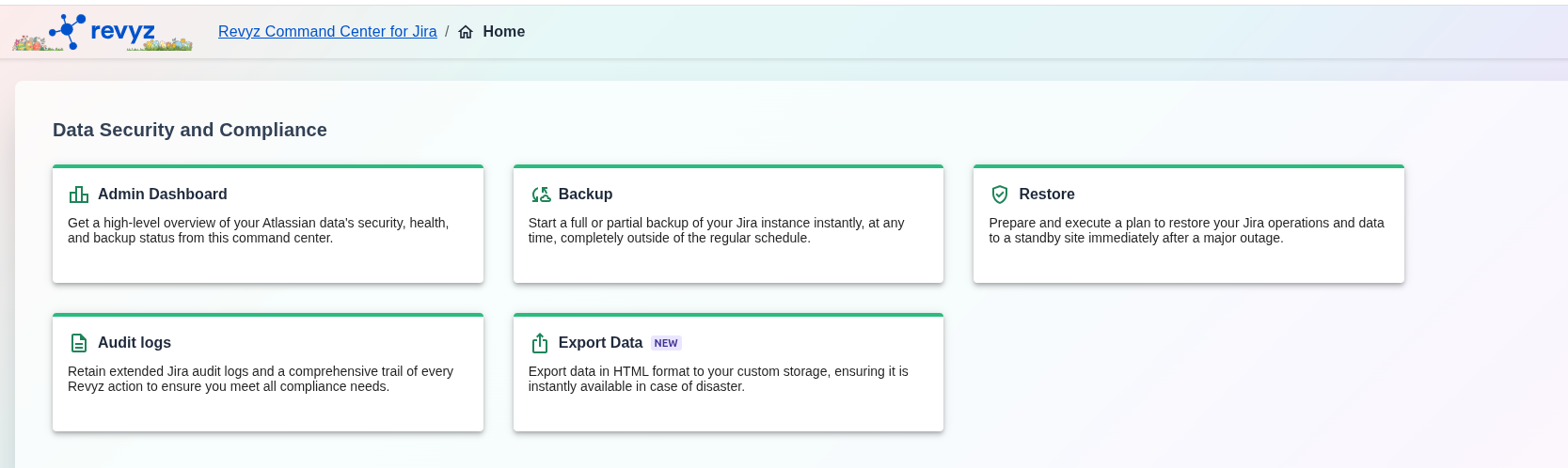Click the Revyz logo
This screenshot has height=468, width=1568.
(103, 32)
